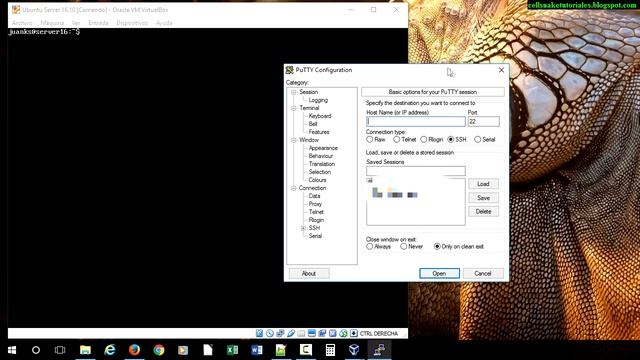Select Proxy in the category tree

point(315,204)
